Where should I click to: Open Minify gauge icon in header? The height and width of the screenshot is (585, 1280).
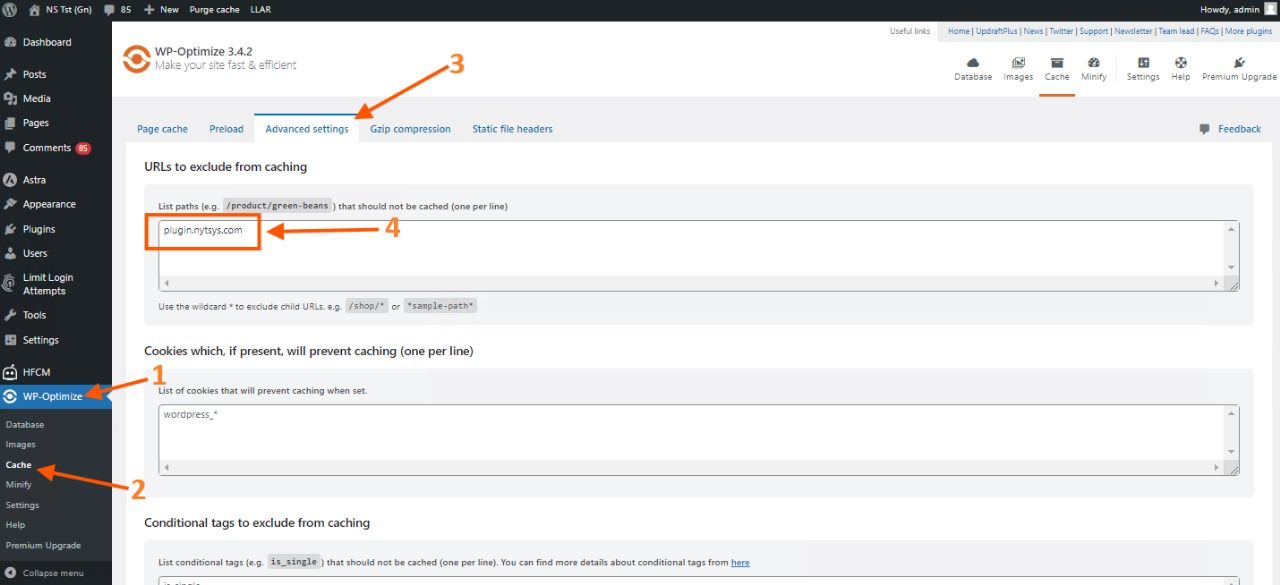pyautogui.click(x=1094, y=62)
